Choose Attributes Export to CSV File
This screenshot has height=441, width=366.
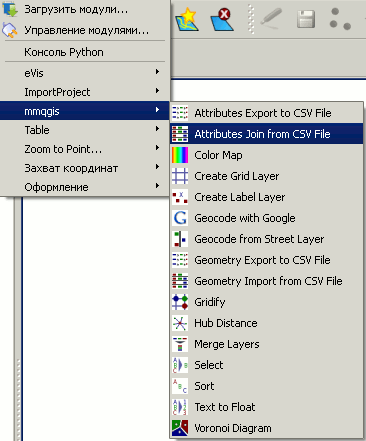pos(267,113)
